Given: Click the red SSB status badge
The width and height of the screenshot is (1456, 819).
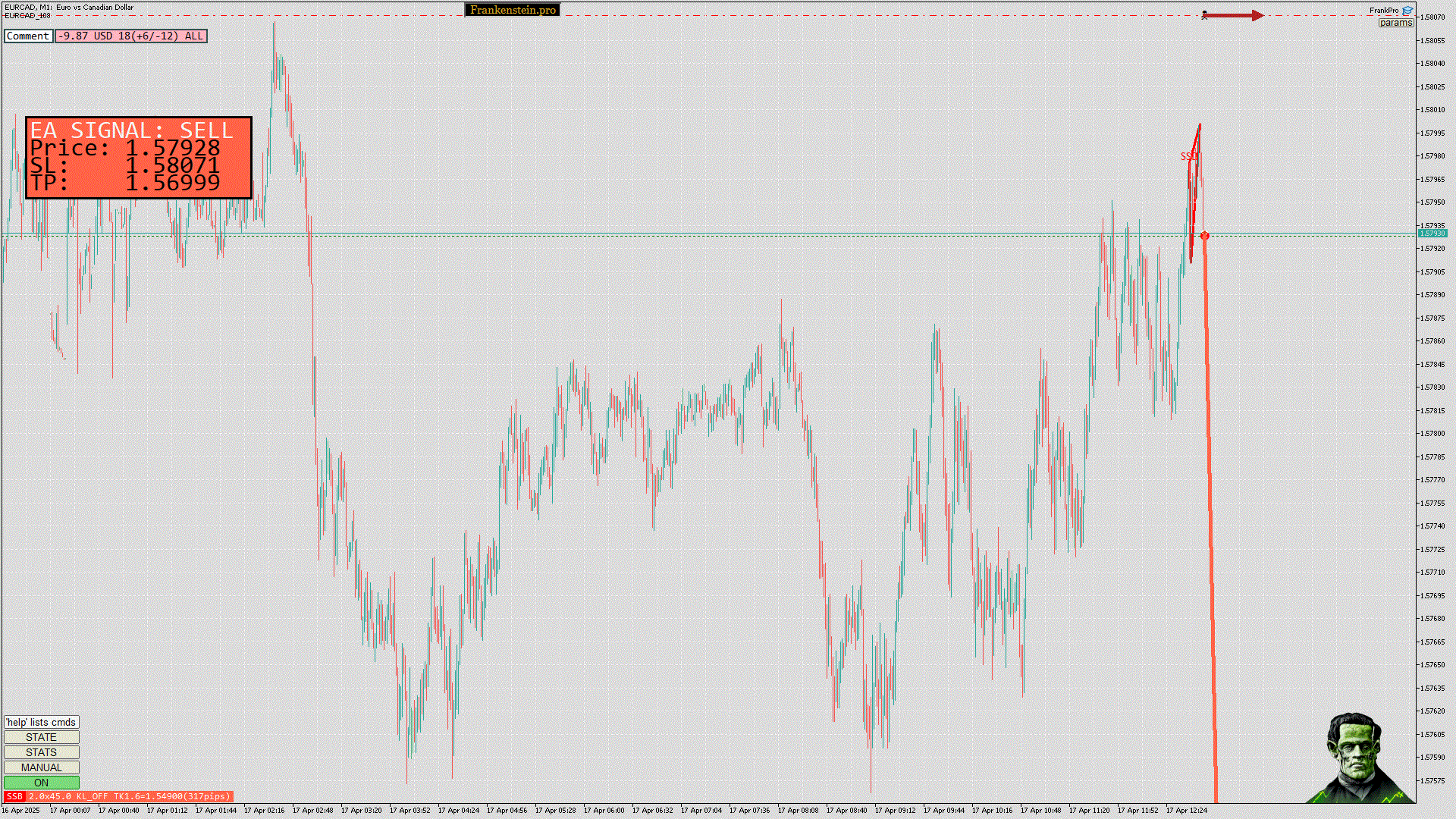Looking at the screenshot, I should [x=14, y=796].
